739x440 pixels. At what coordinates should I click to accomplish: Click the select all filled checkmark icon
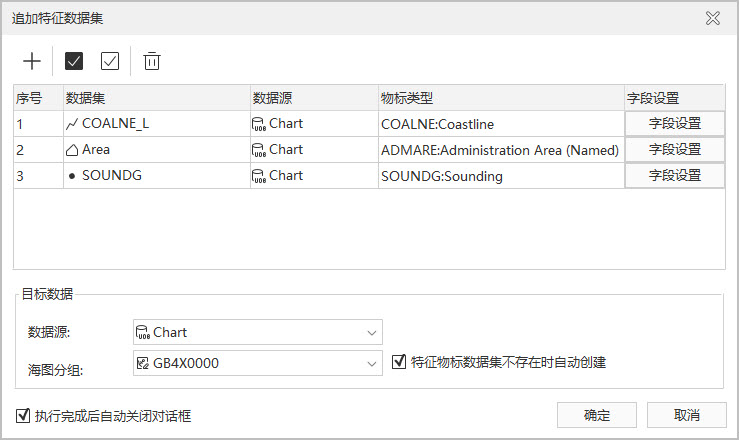tap(74, 61)
